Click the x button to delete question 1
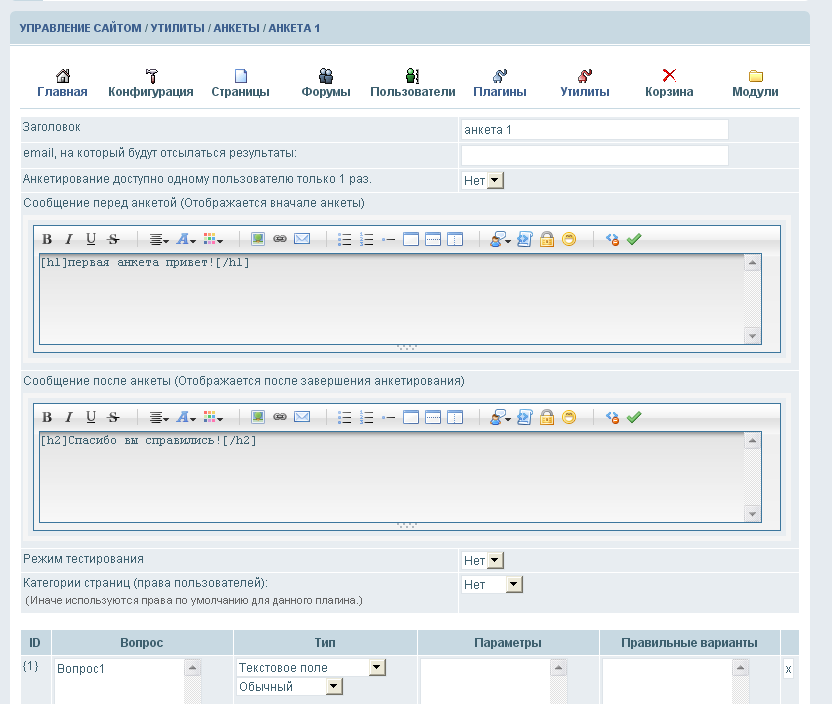 pos(788,669)
